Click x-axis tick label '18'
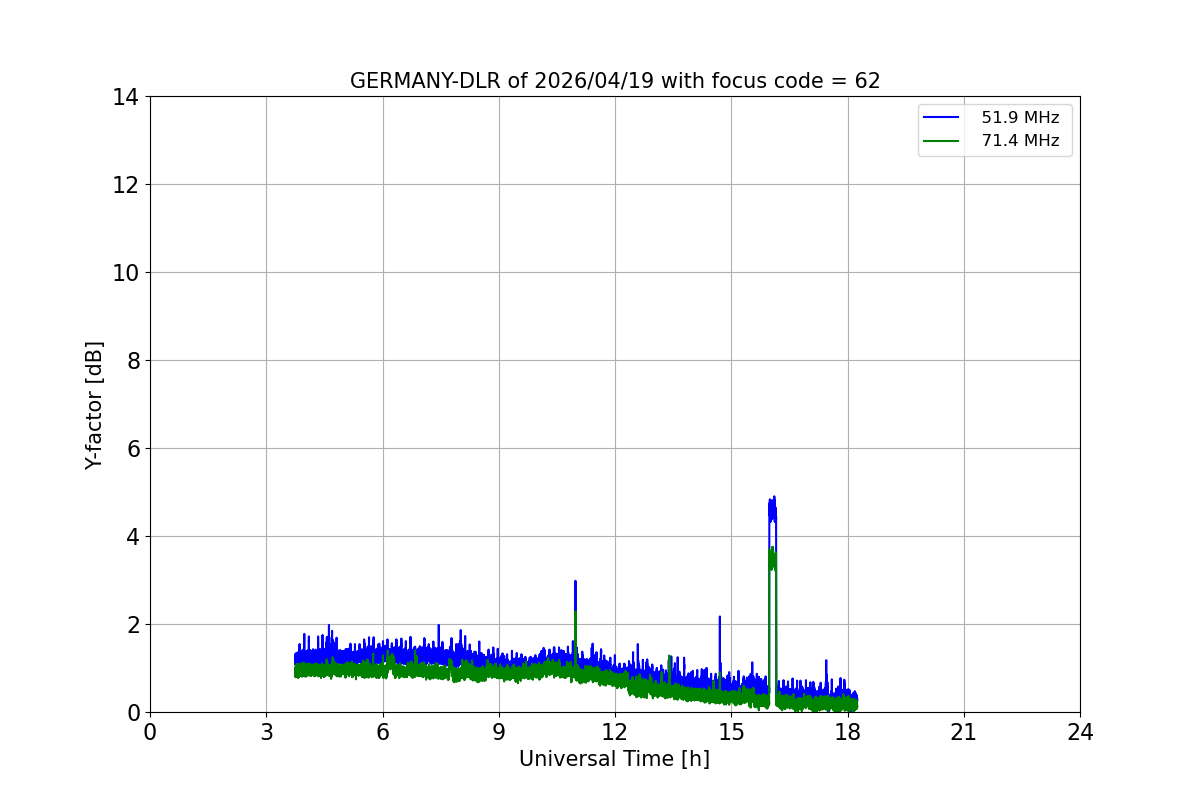 848,732
